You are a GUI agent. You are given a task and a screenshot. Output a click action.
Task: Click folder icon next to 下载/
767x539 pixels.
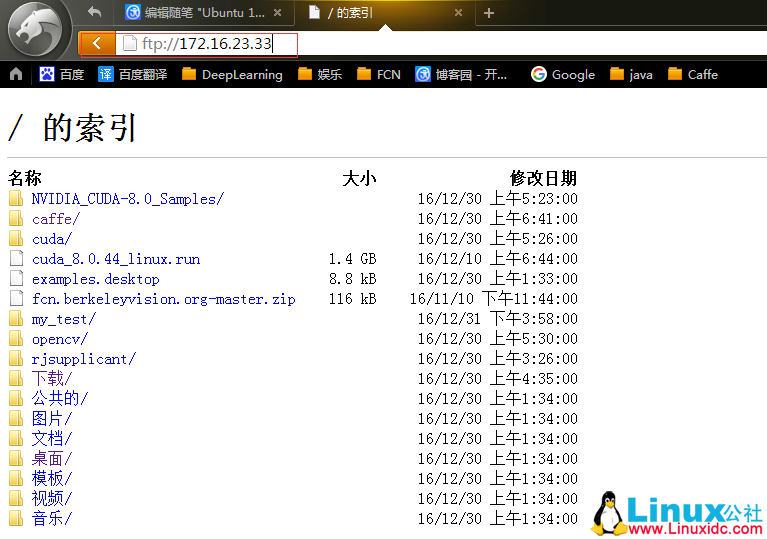click(x=16, y=378)
